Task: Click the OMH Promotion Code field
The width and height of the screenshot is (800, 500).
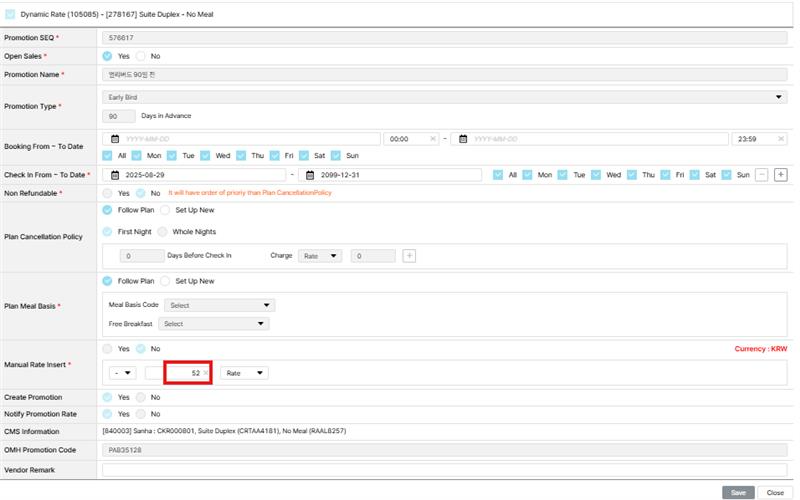Action: coord(444,450)
